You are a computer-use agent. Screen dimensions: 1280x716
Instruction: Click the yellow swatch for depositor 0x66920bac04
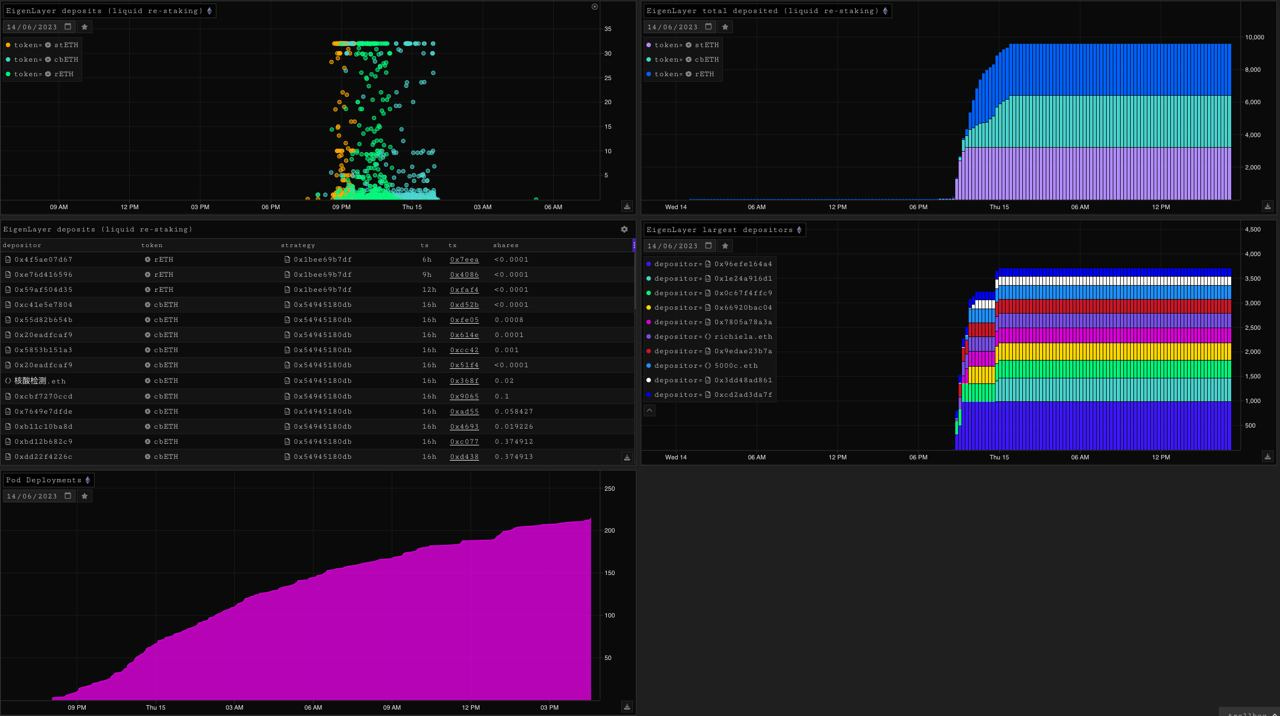click(x=649, y=308)
